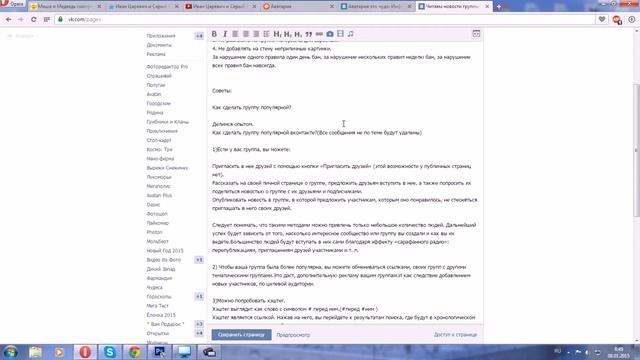Open Фотошоп app in sidebar
Viewport: 640px width, 360px height.
tap(157, 214)
